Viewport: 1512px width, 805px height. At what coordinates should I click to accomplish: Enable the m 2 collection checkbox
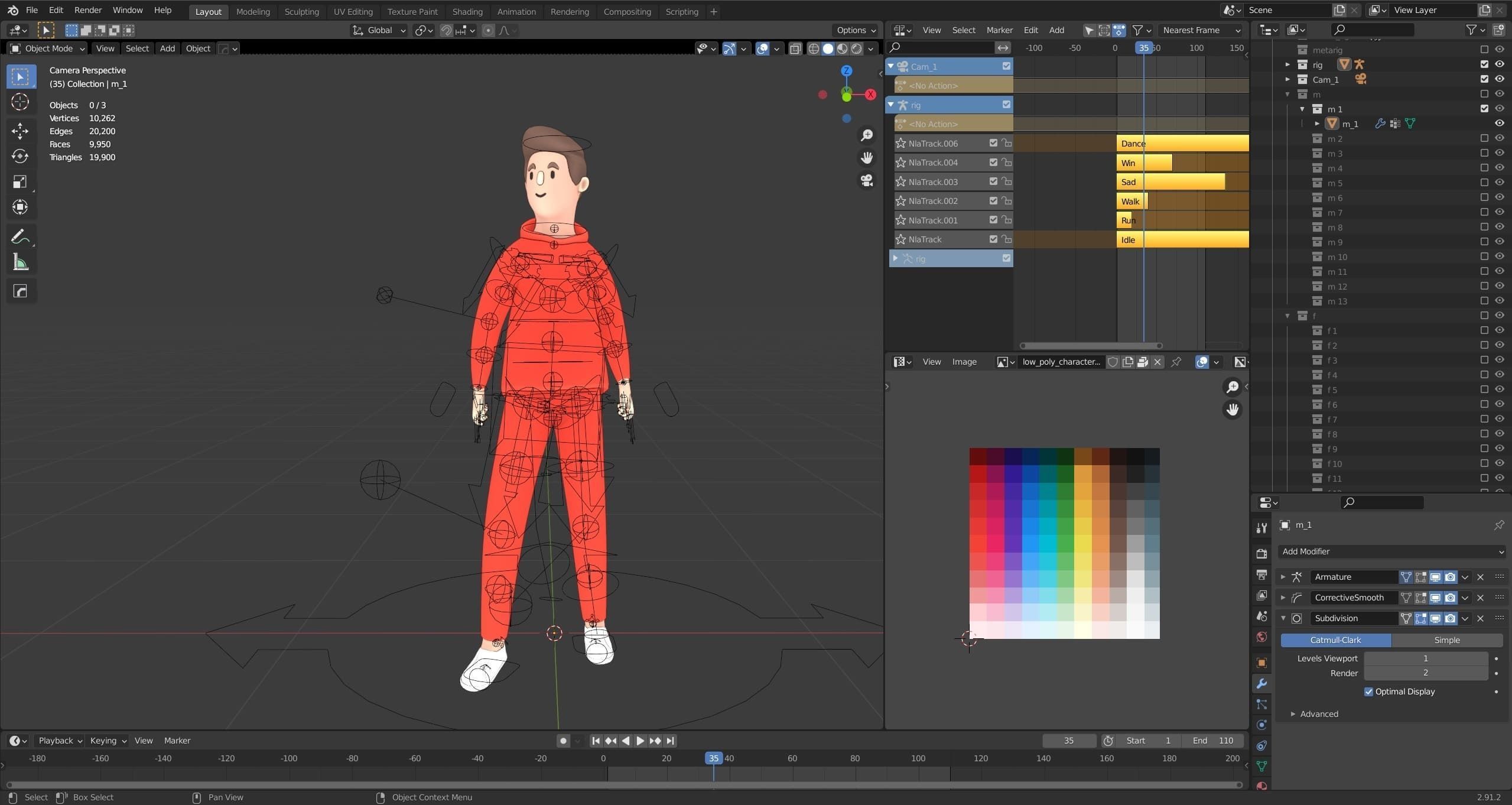[x=1484, y=138]
